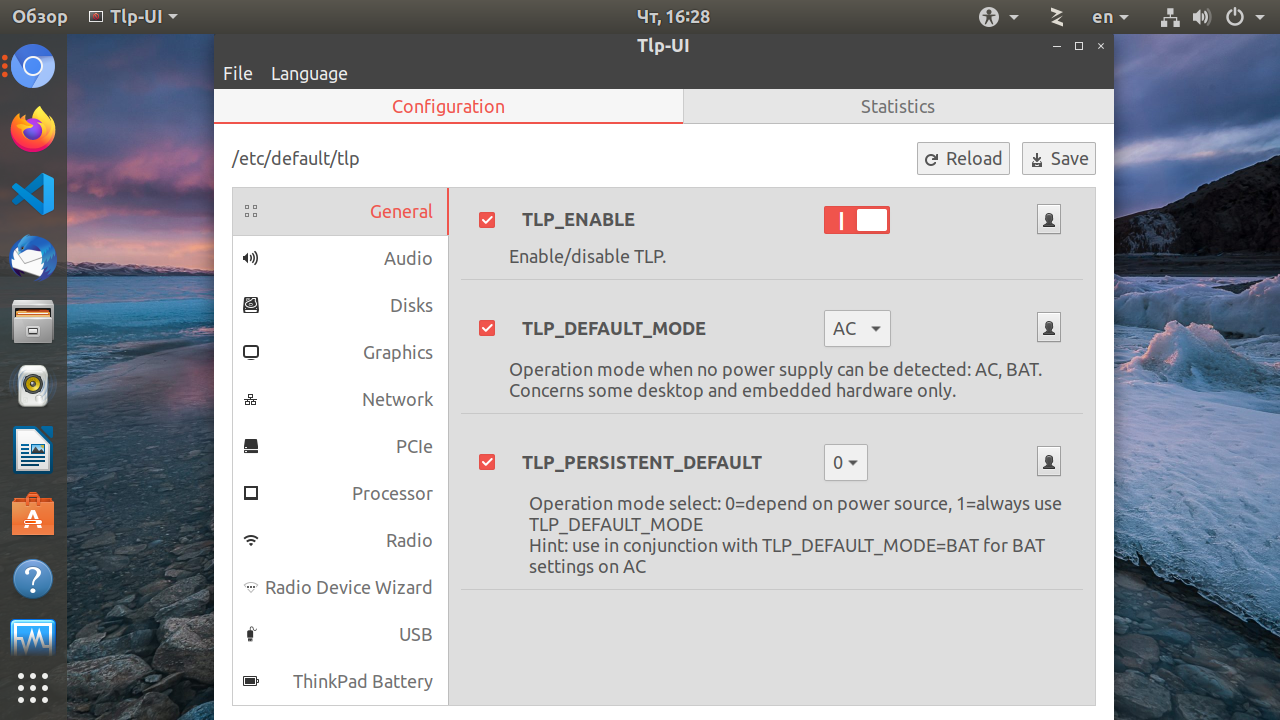The image size is (1280, 720).
Task: Open Visual Studio Code dock icon
Action: coord(33,194)
